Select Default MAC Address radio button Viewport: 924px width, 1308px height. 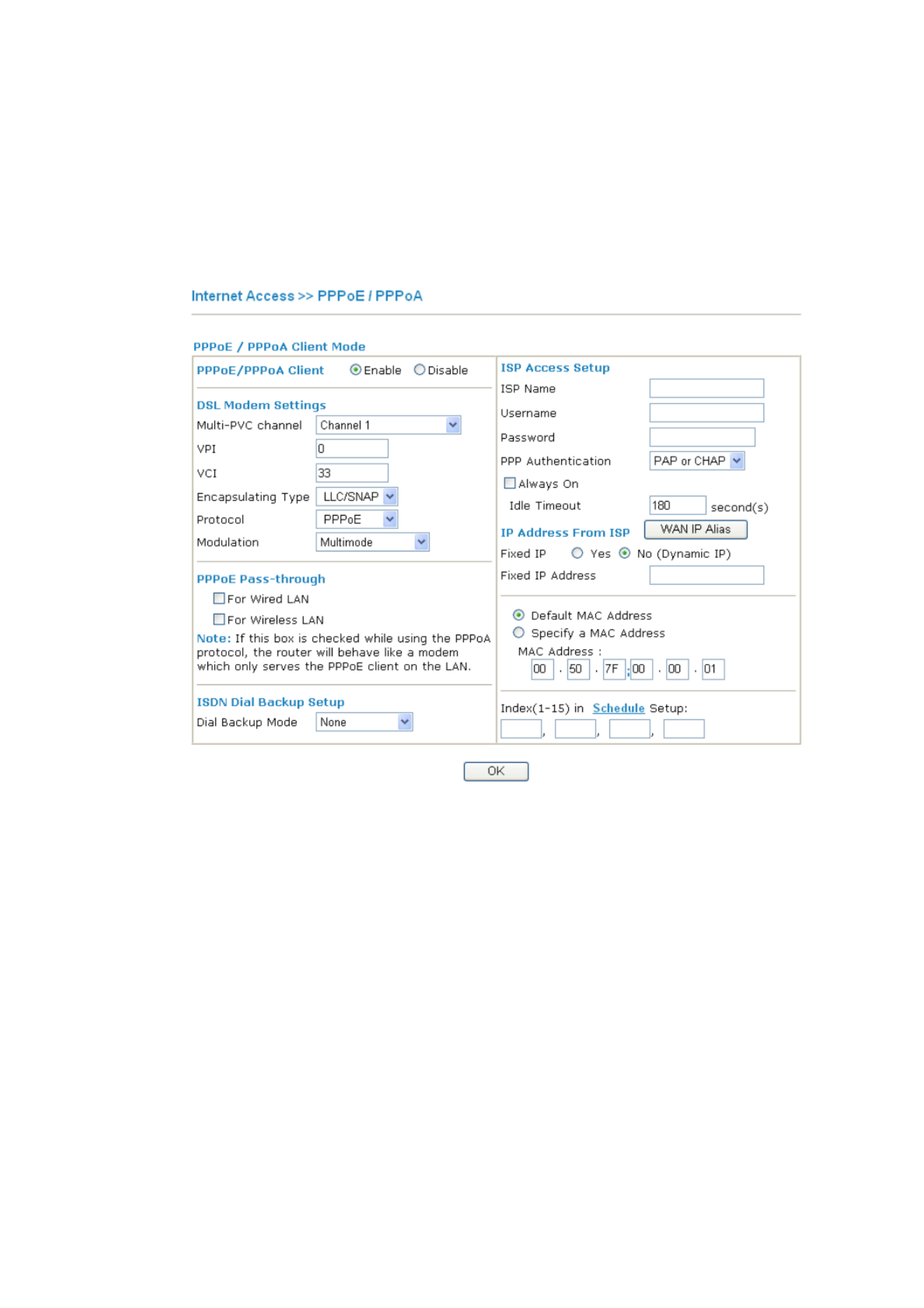[518, 615]
